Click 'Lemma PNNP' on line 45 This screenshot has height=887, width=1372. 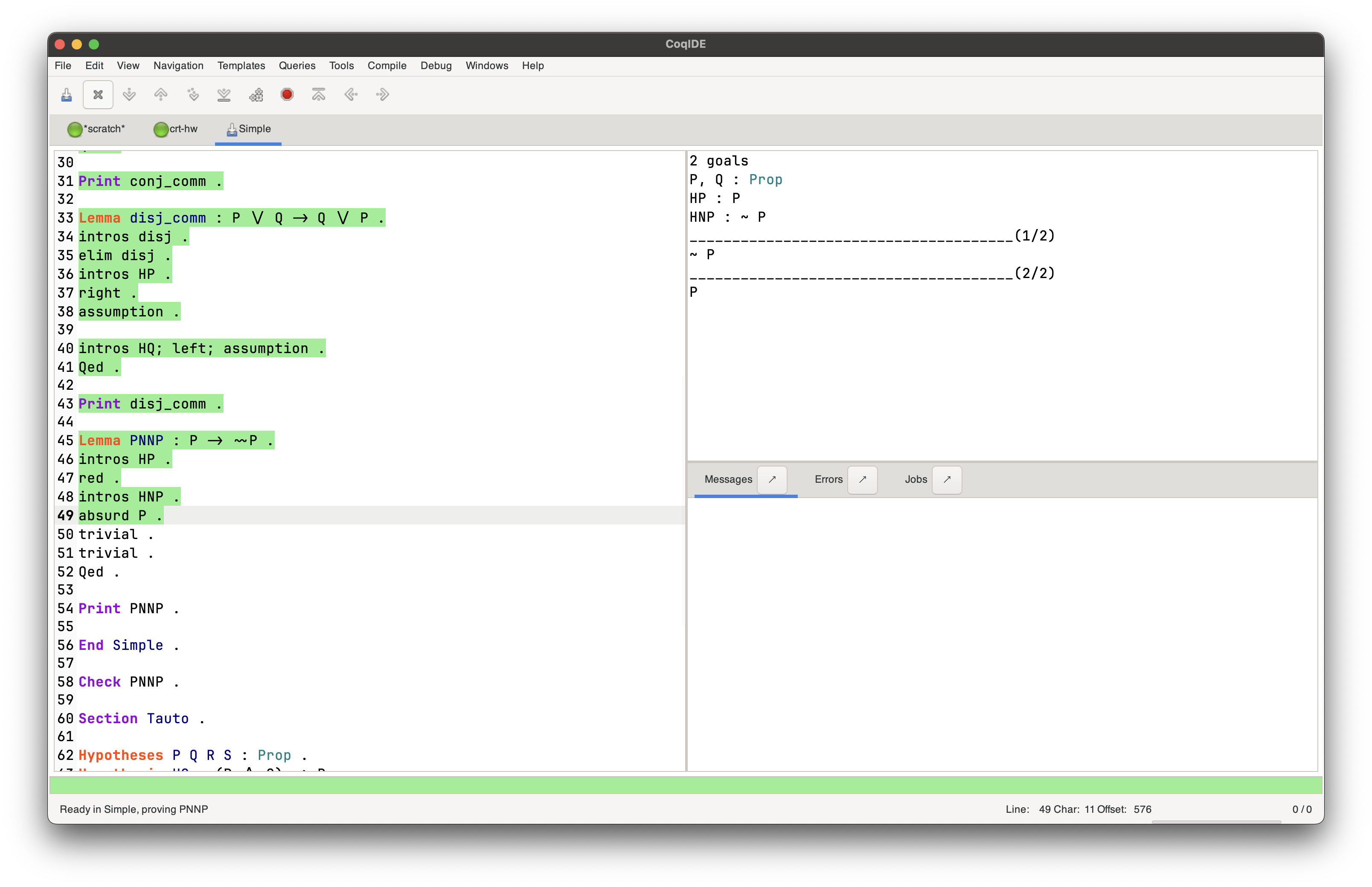[x=121, y=441]
